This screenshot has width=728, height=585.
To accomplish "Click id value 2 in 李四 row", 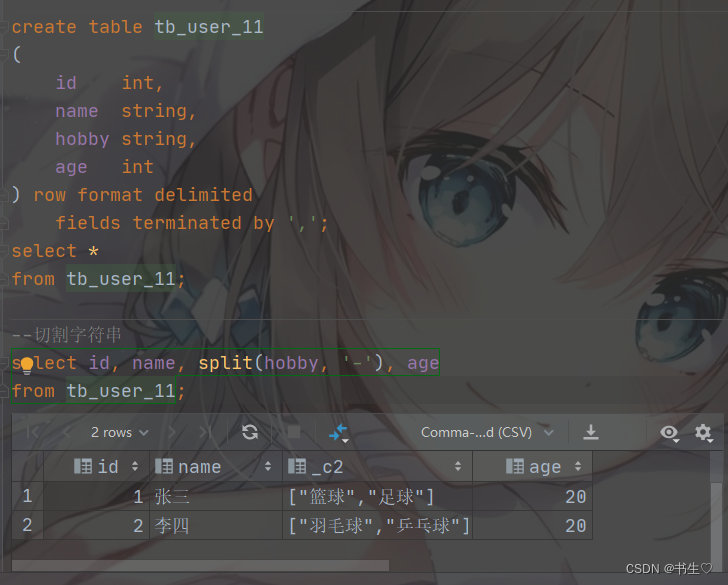I will [x=97, y=526].
